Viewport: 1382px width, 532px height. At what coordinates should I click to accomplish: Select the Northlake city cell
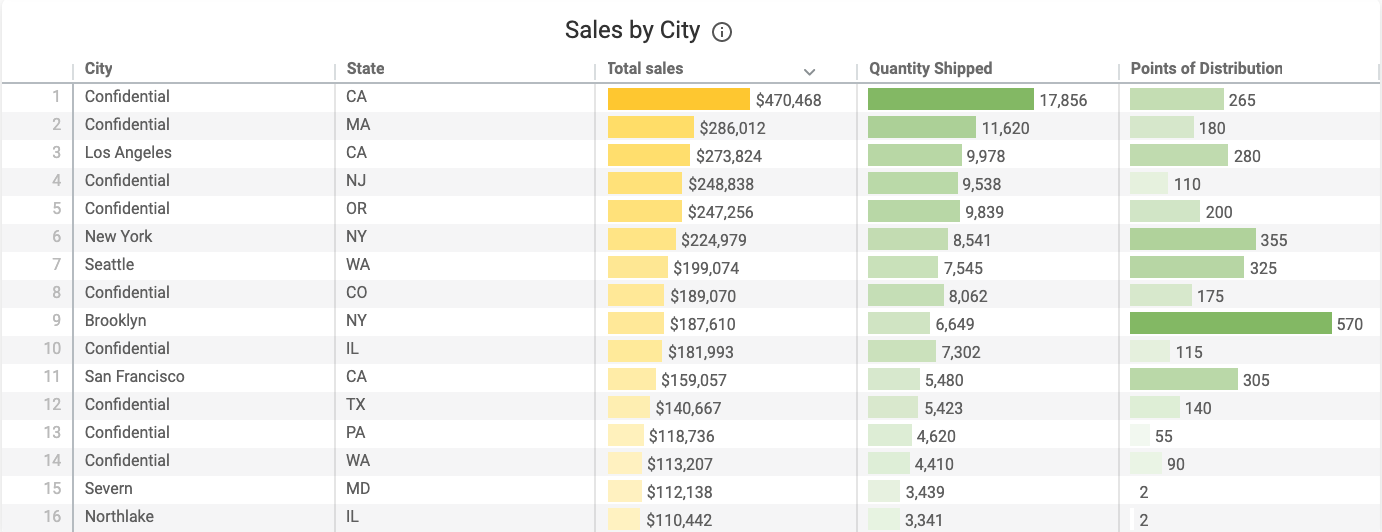coord(120,517)
